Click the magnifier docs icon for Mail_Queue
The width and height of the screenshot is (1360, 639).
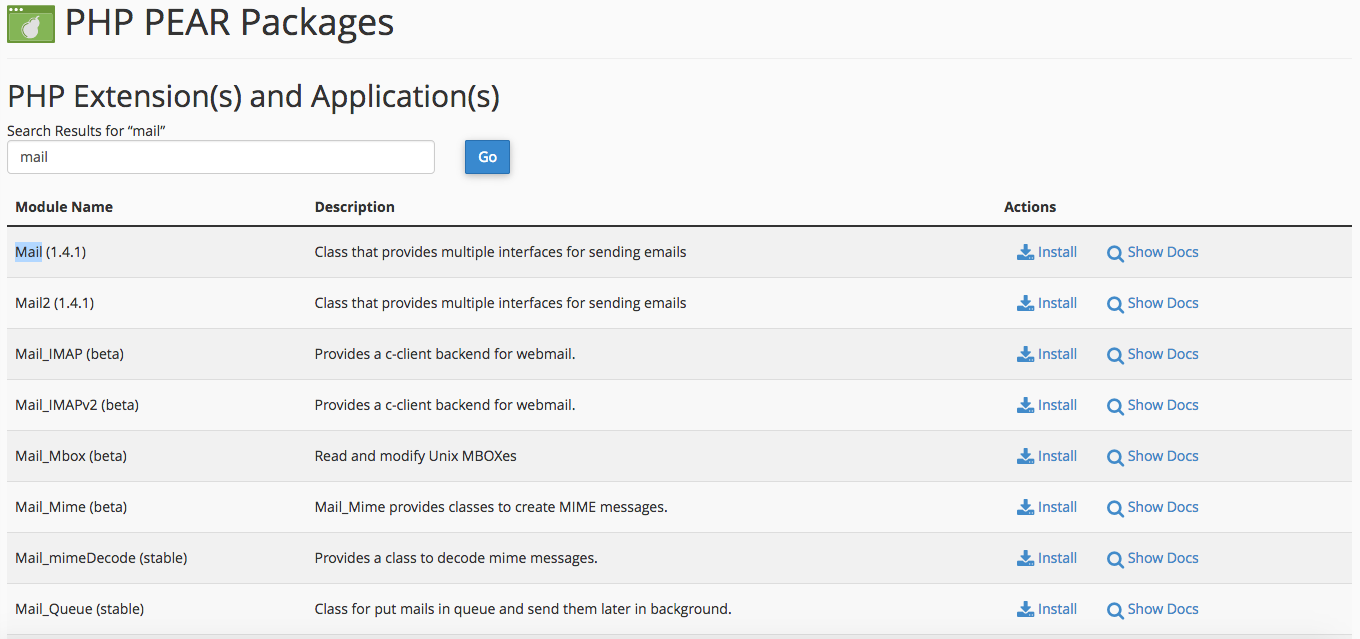[1115, 610]
